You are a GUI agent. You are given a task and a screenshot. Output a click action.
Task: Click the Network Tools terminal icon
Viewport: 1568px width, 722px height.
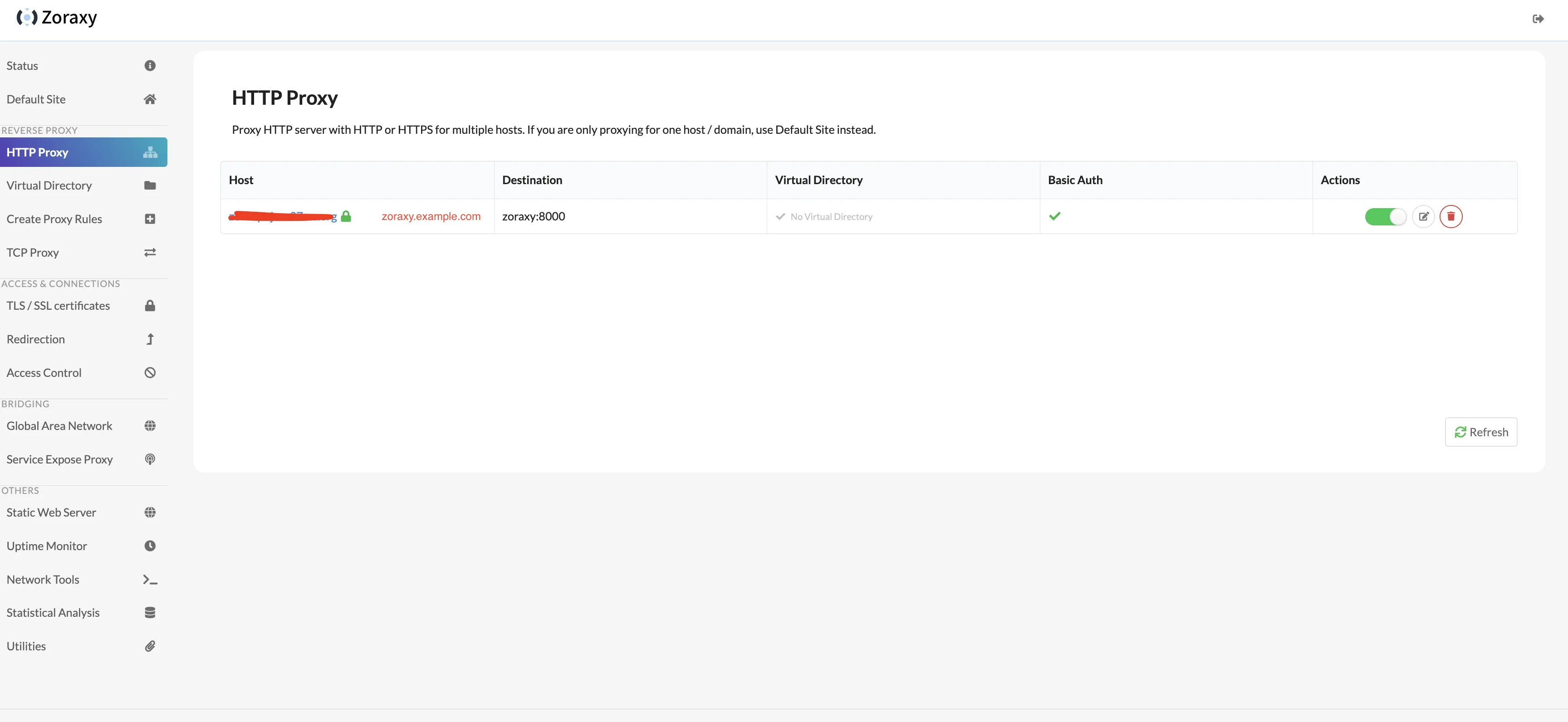click(x=150, y=580)
